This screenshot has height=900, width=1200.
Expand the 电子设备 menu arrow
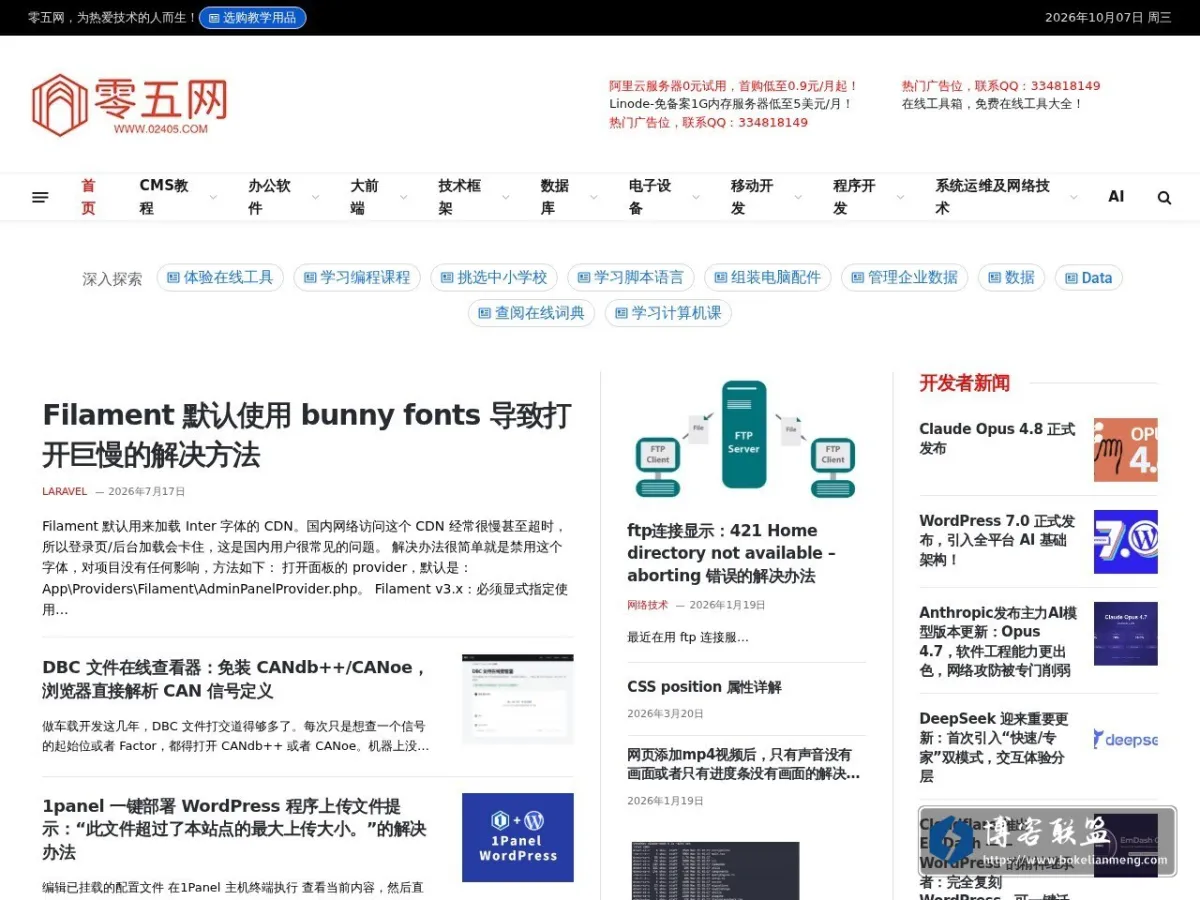695,198
